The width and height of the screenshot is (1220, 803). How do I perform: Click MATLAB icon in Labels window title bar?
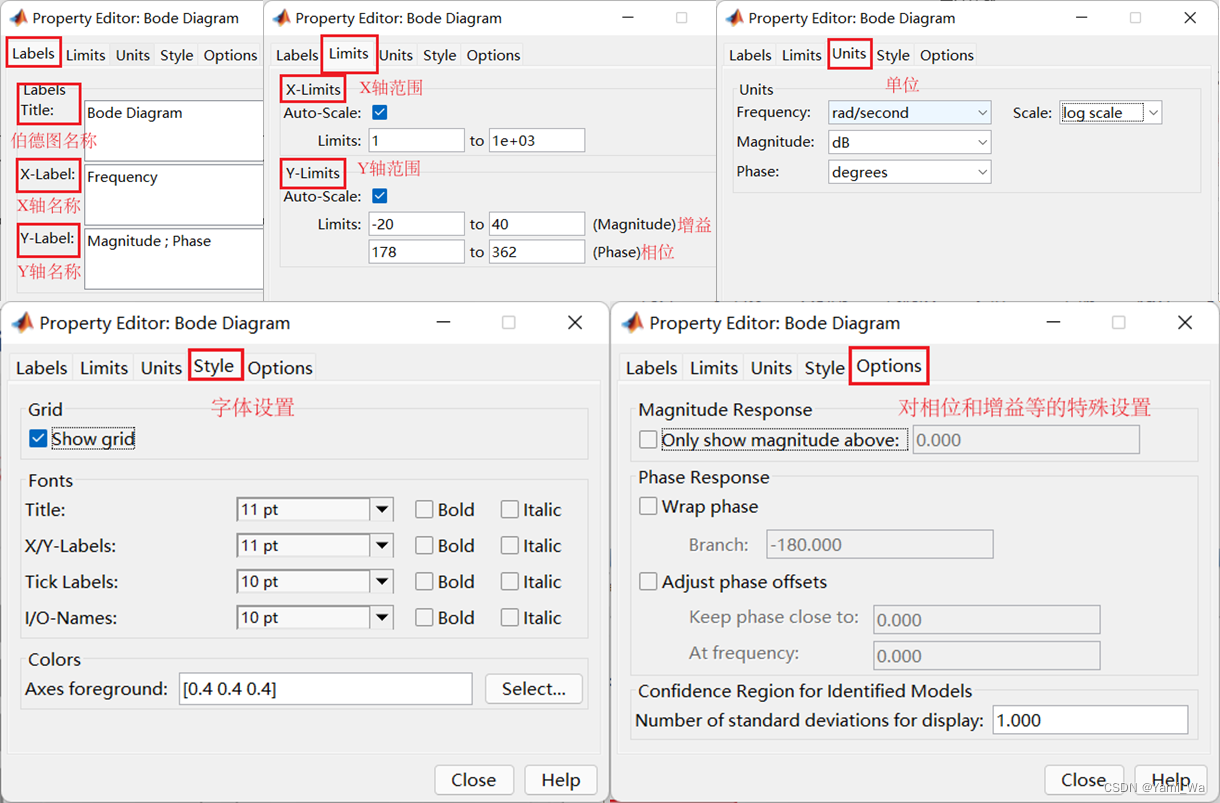[18, 18]
